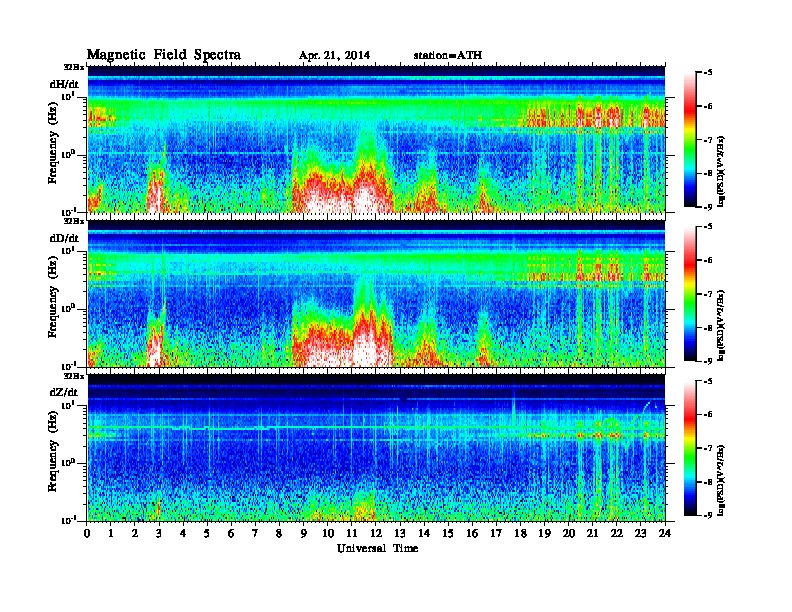The image size is (792, 612).
Task: Click hour "22" on the Universal Time axis
Action: coord(617,533)
